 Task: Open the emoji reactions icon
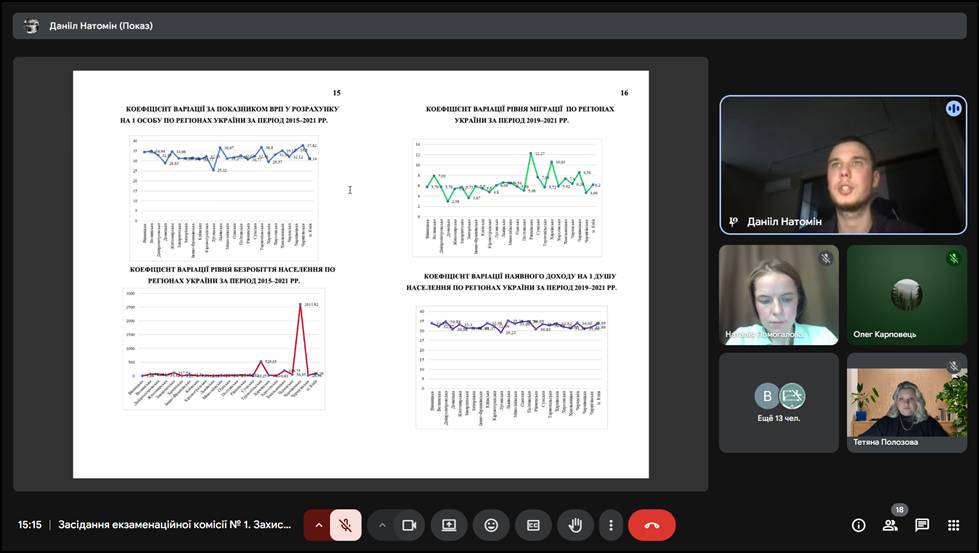(491, 525)
